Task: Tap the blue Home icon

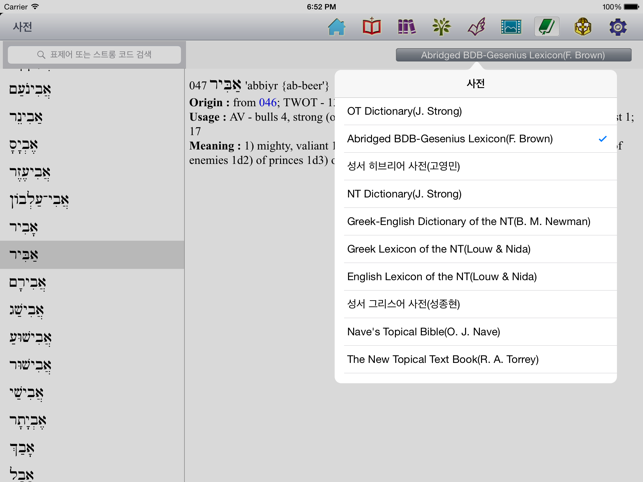Action: coord(337,27)
